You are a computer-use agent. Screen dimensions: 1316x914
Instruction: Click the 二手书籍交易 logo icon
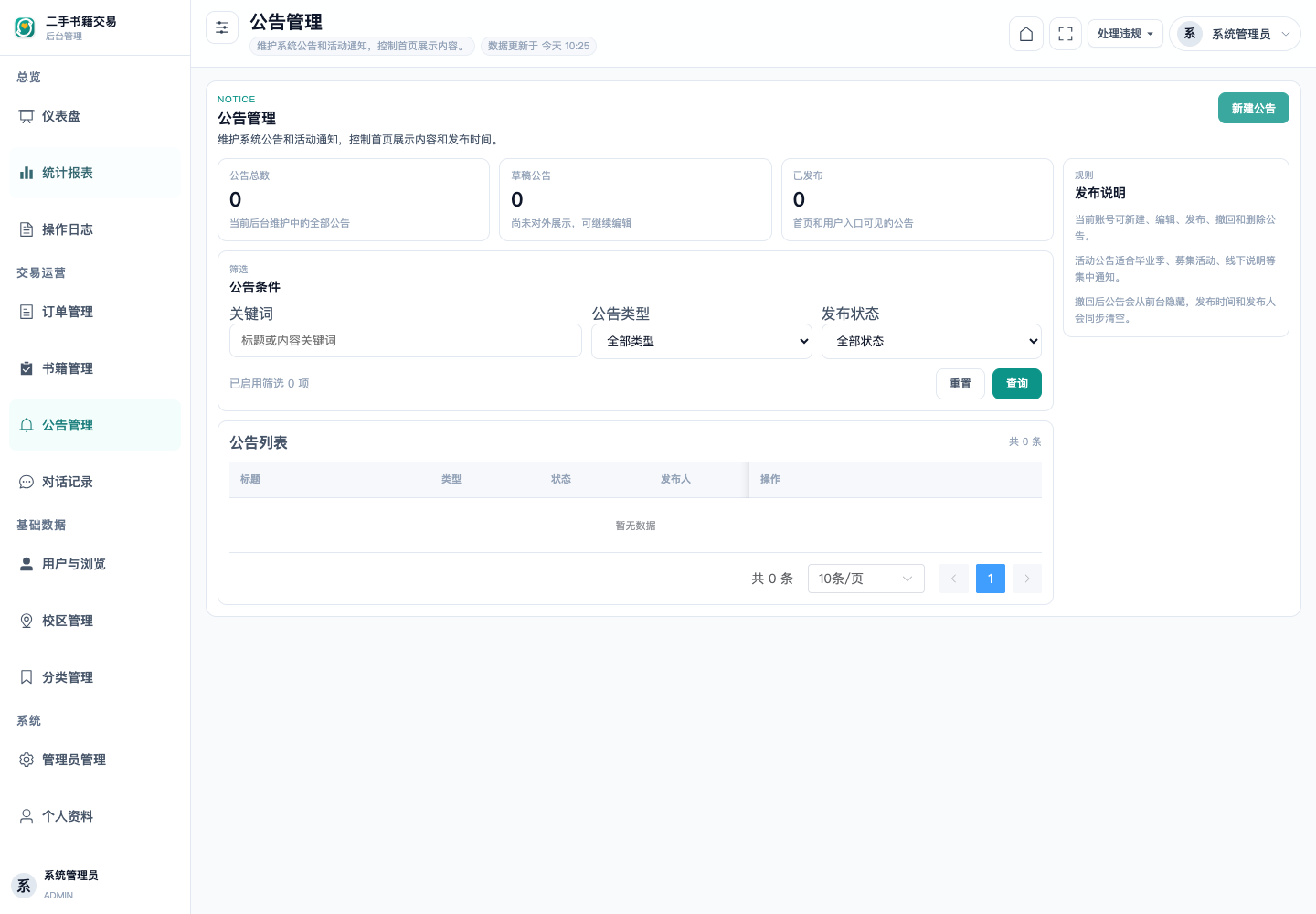pyautogui.click(x=25, y=27)
